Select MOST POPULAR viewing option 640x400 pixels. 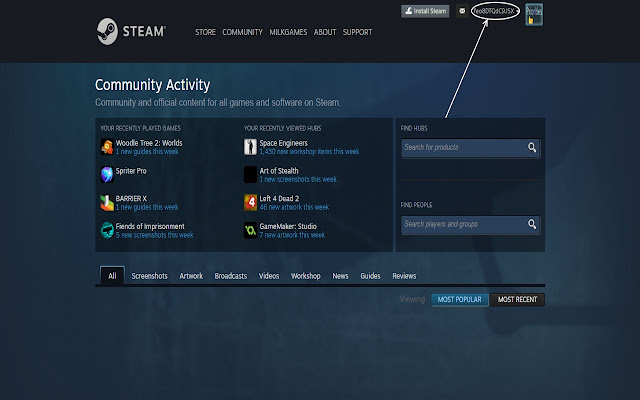pyautogui.click(x=460, y=300)
